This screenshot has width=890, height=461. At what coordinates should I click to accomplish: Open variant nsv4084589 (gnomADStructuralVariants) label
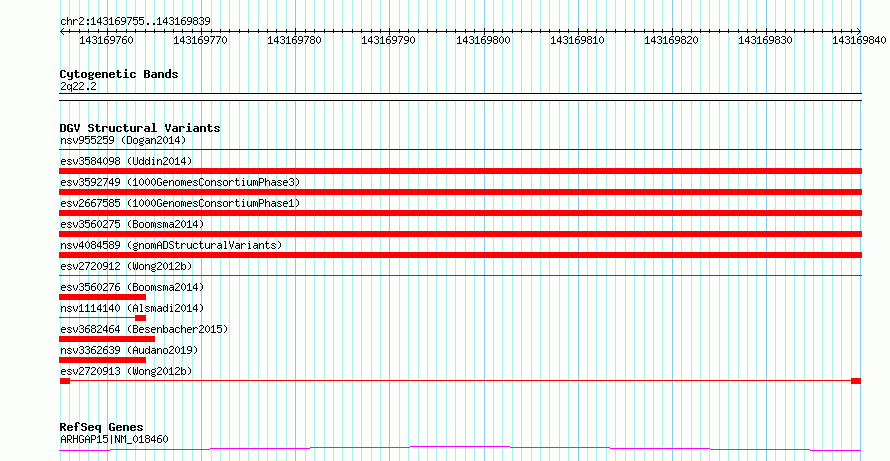point(171,245)
